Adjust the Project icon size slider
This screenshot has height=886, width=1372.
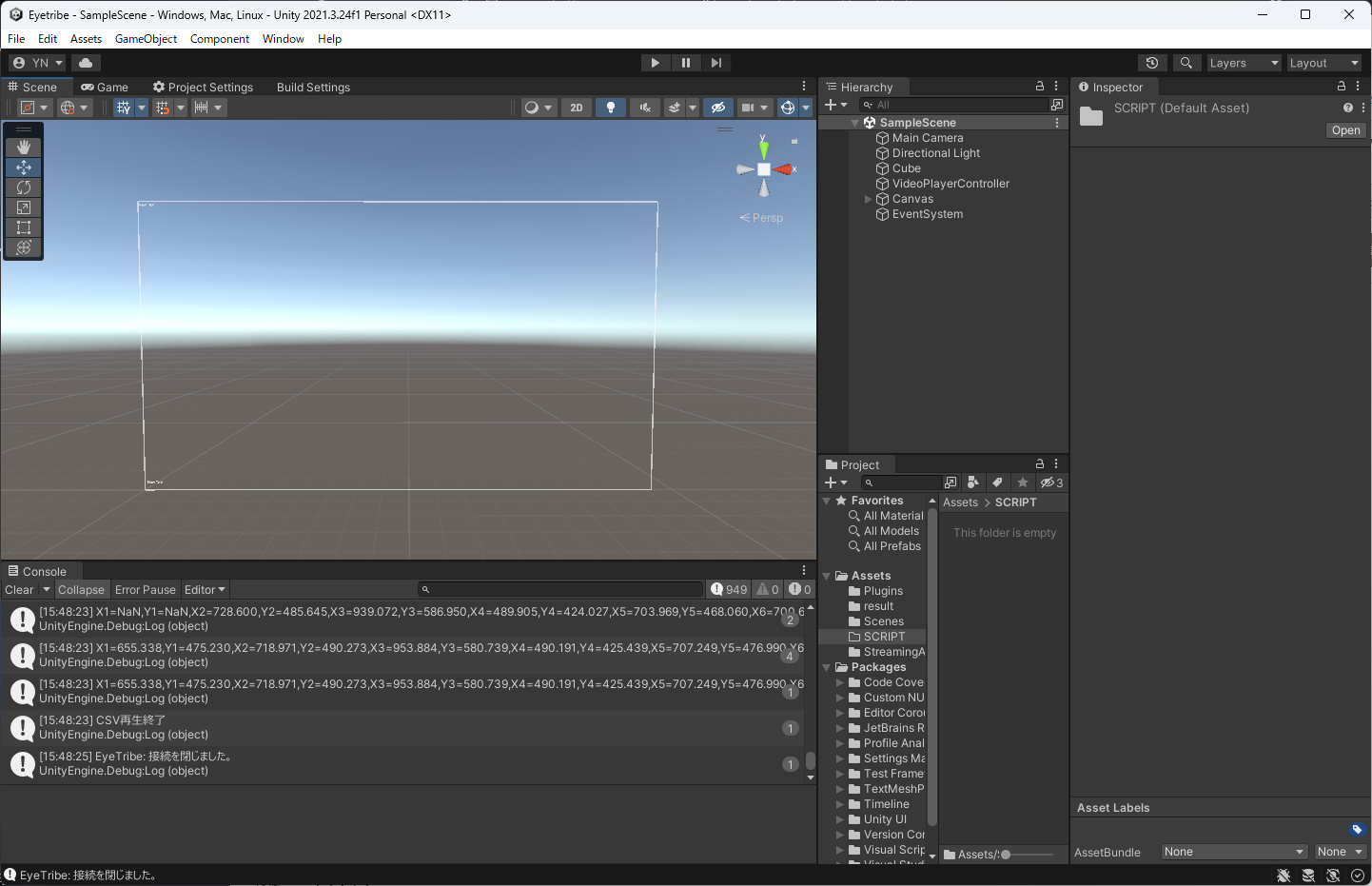(x=1007, y=855)
